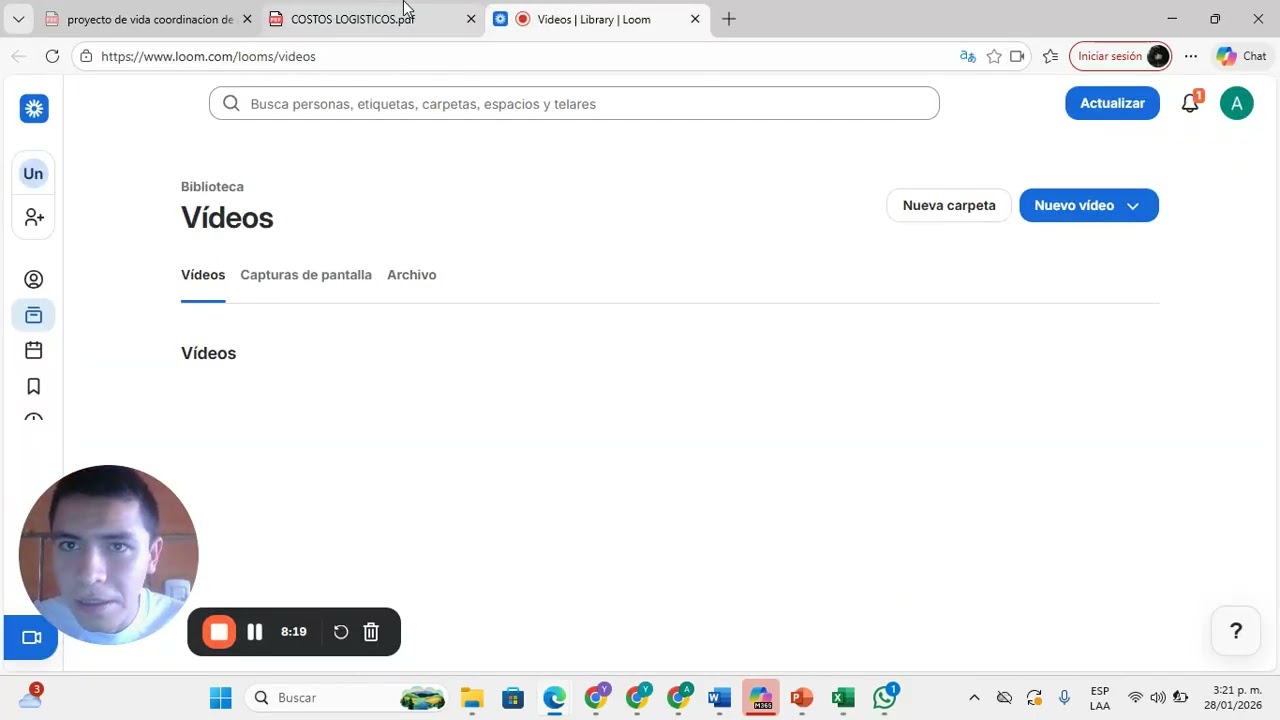Open the notifications bell
This screenshot has width=1280, height=720.
point(1190,103)
